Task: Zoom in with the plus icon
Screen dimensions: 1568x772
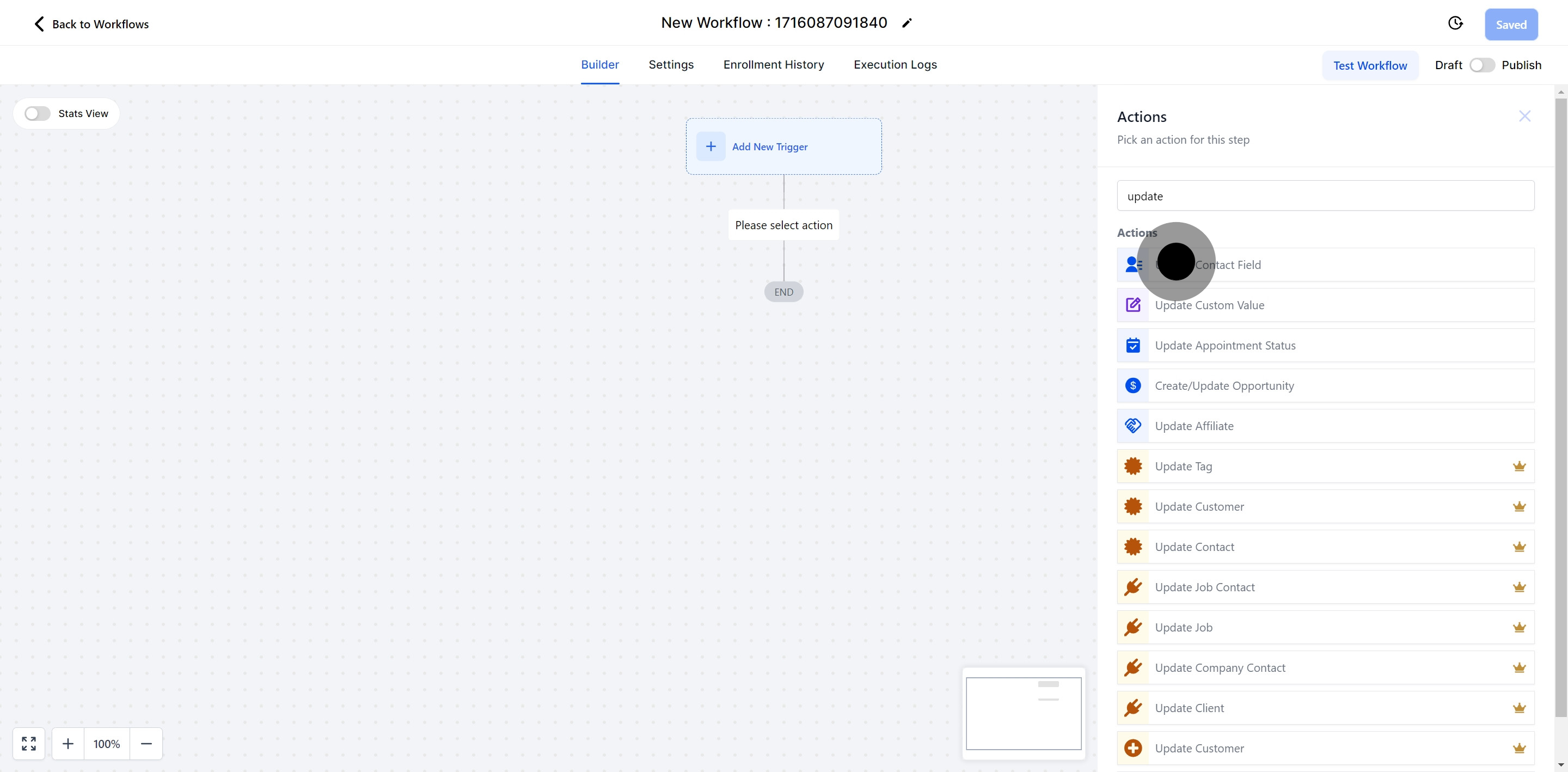Action: coord(68,743)
